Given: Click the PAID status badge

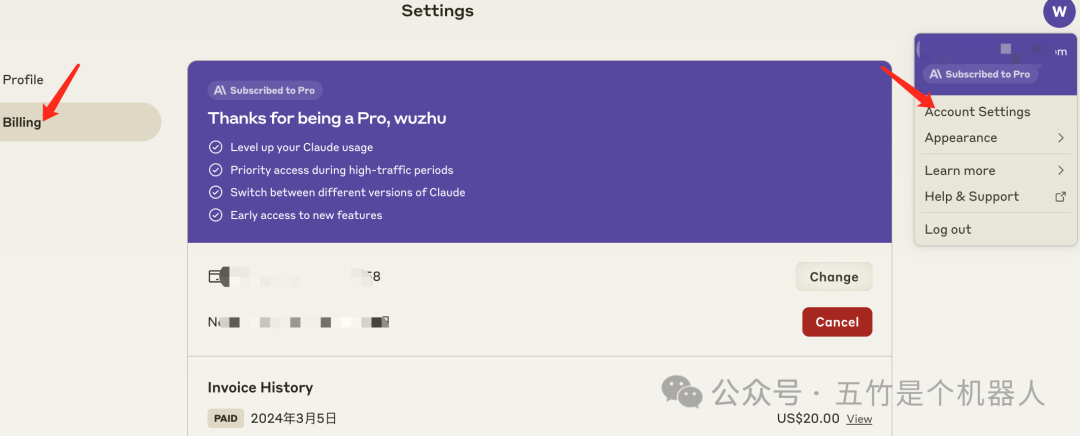Looking at the screenshot, I should 226,418.
